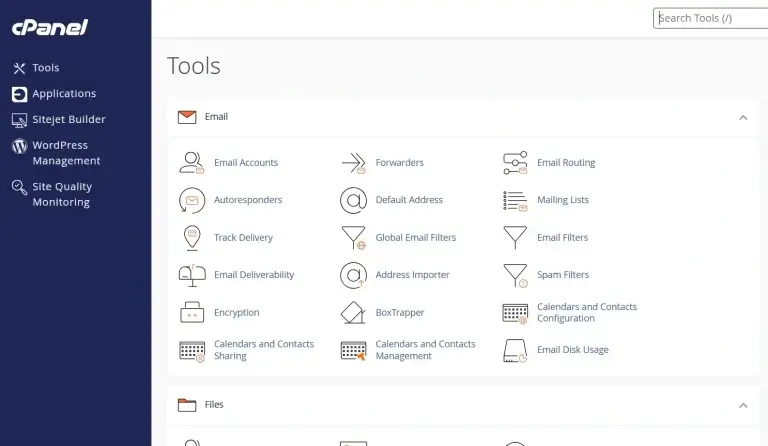The width and height of the screenshot is (768, 446).
Task: Click the Email Disk Usage icon
Action: click(x=515, y=350)
